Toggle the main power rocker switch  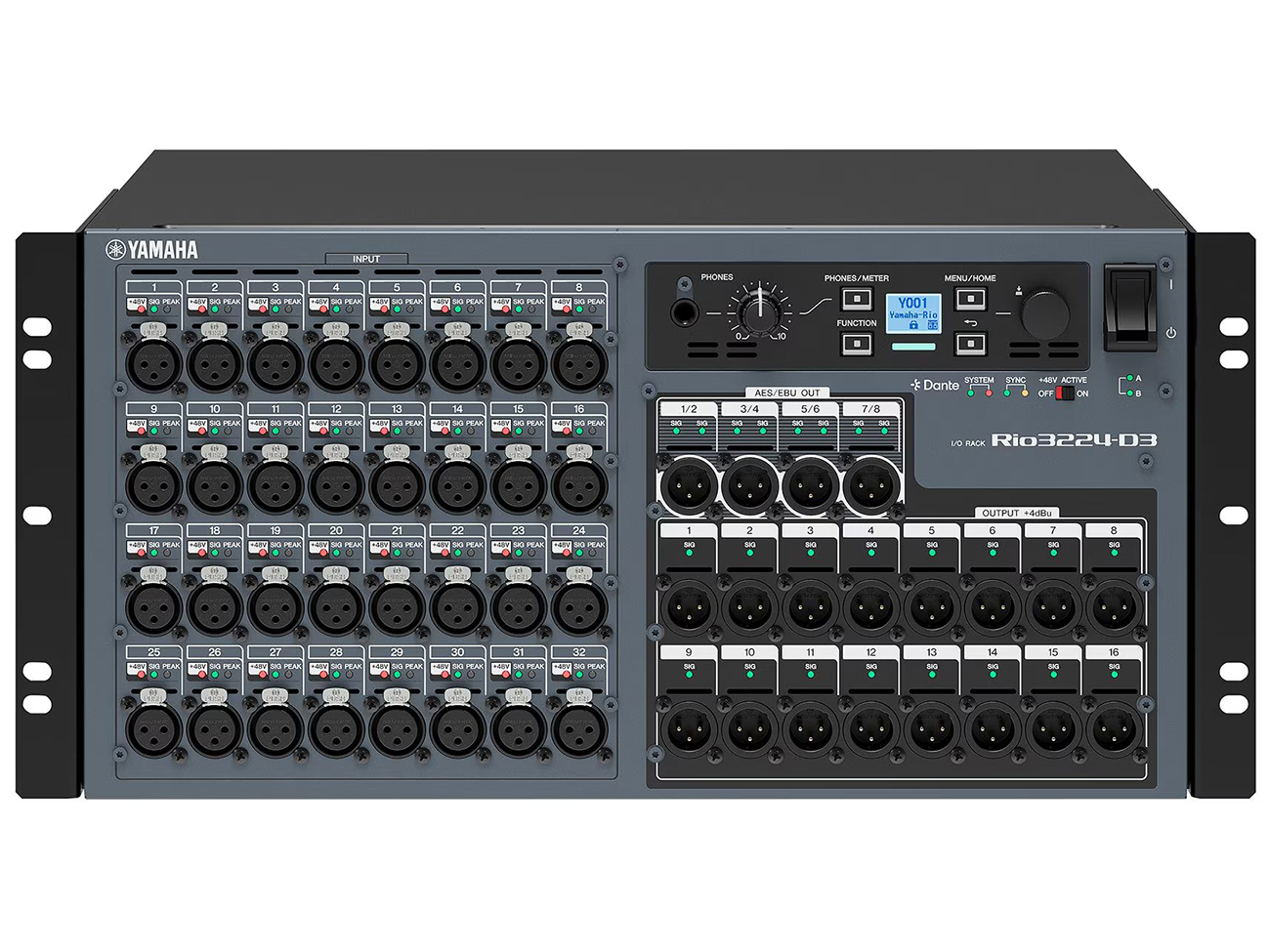pyautogui.click(x=1132, y=308)
